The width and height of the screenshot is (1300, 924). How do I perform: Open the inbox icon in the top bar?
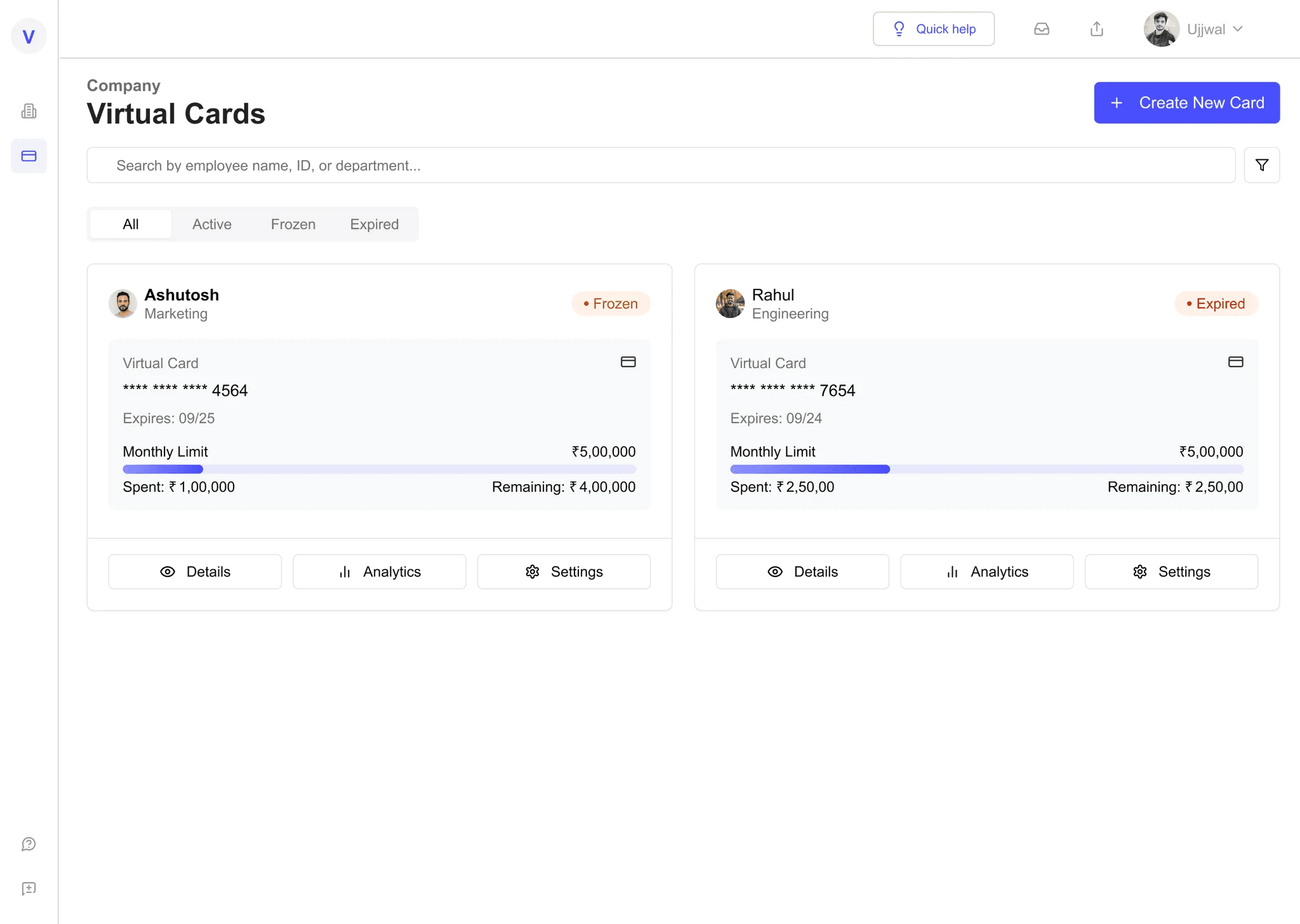tap(1042, 29)
